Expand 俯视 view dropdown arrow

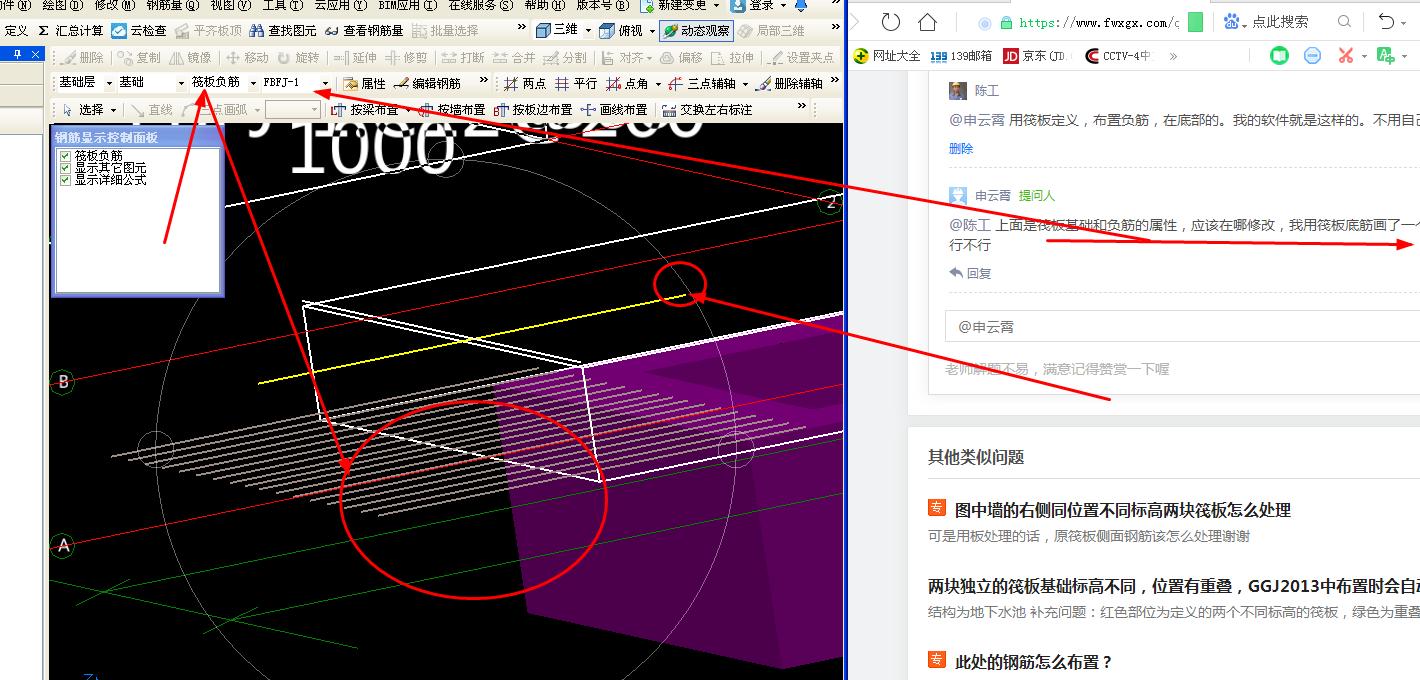(x=652, y=31)
